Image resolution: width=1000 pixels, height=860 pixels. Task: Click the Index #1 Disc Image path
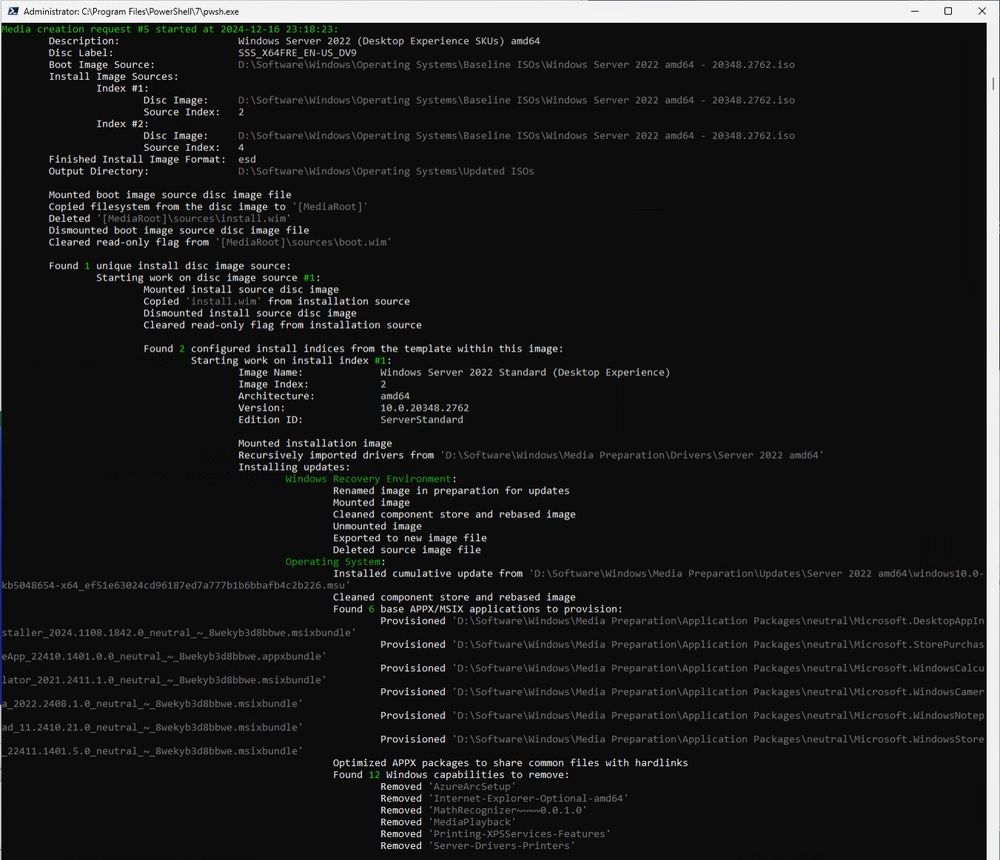coord(517,100)
